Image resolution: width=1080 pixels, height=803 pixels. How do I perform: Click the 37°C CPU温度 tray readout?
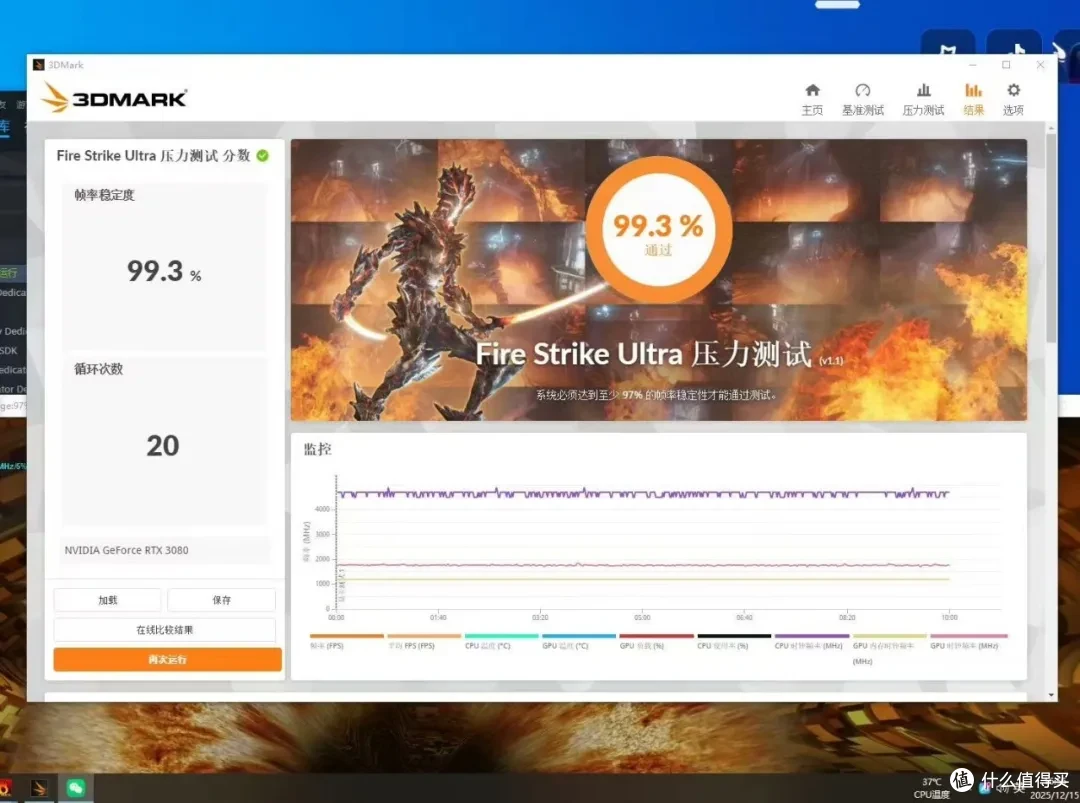(x=931, y=789)
